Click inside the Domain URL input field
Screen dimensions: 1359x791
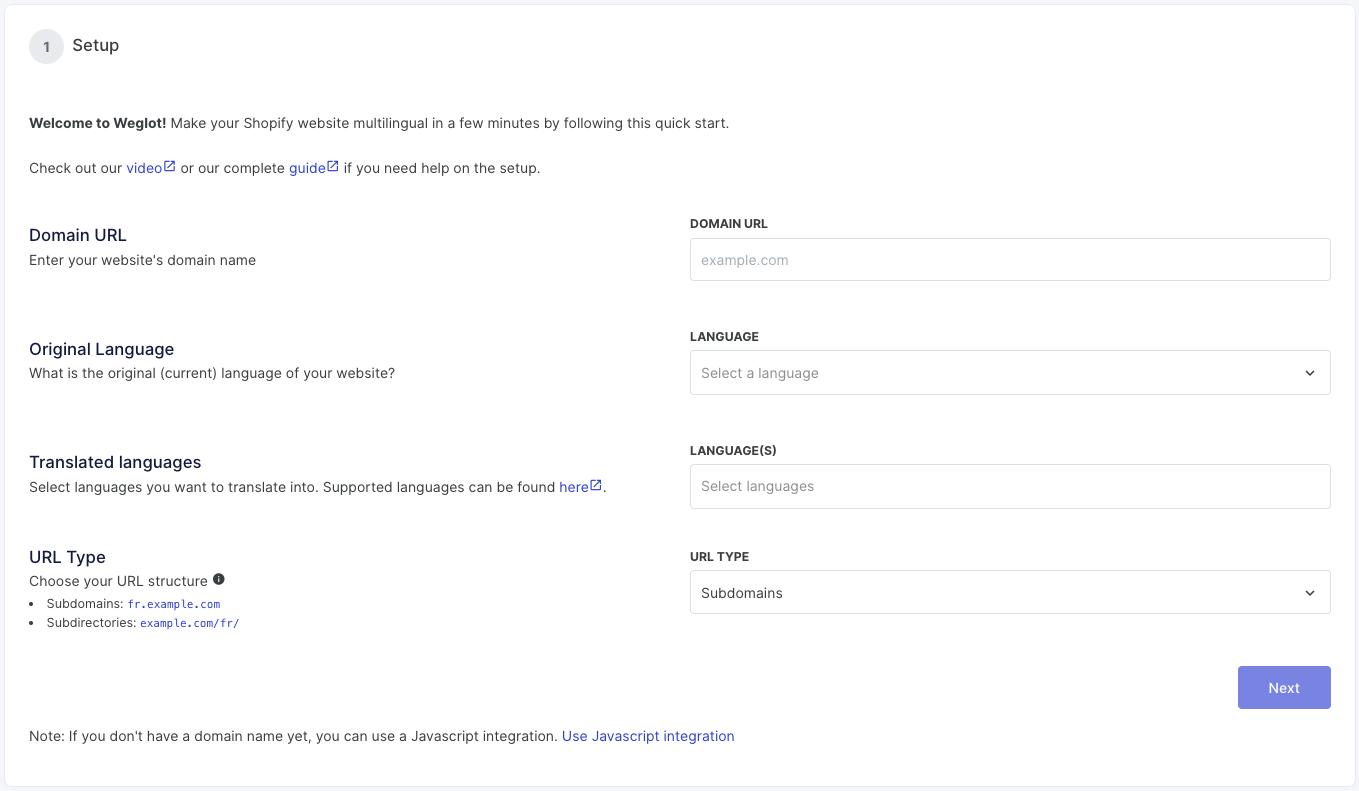point(1010,259)
